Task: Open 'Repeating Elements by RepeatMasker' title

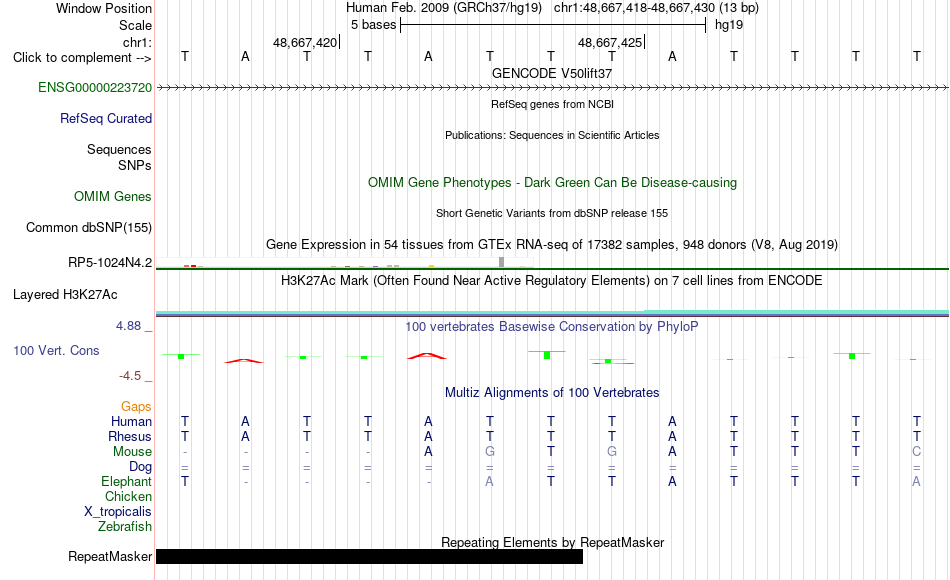Action: [x=553, y=542]
